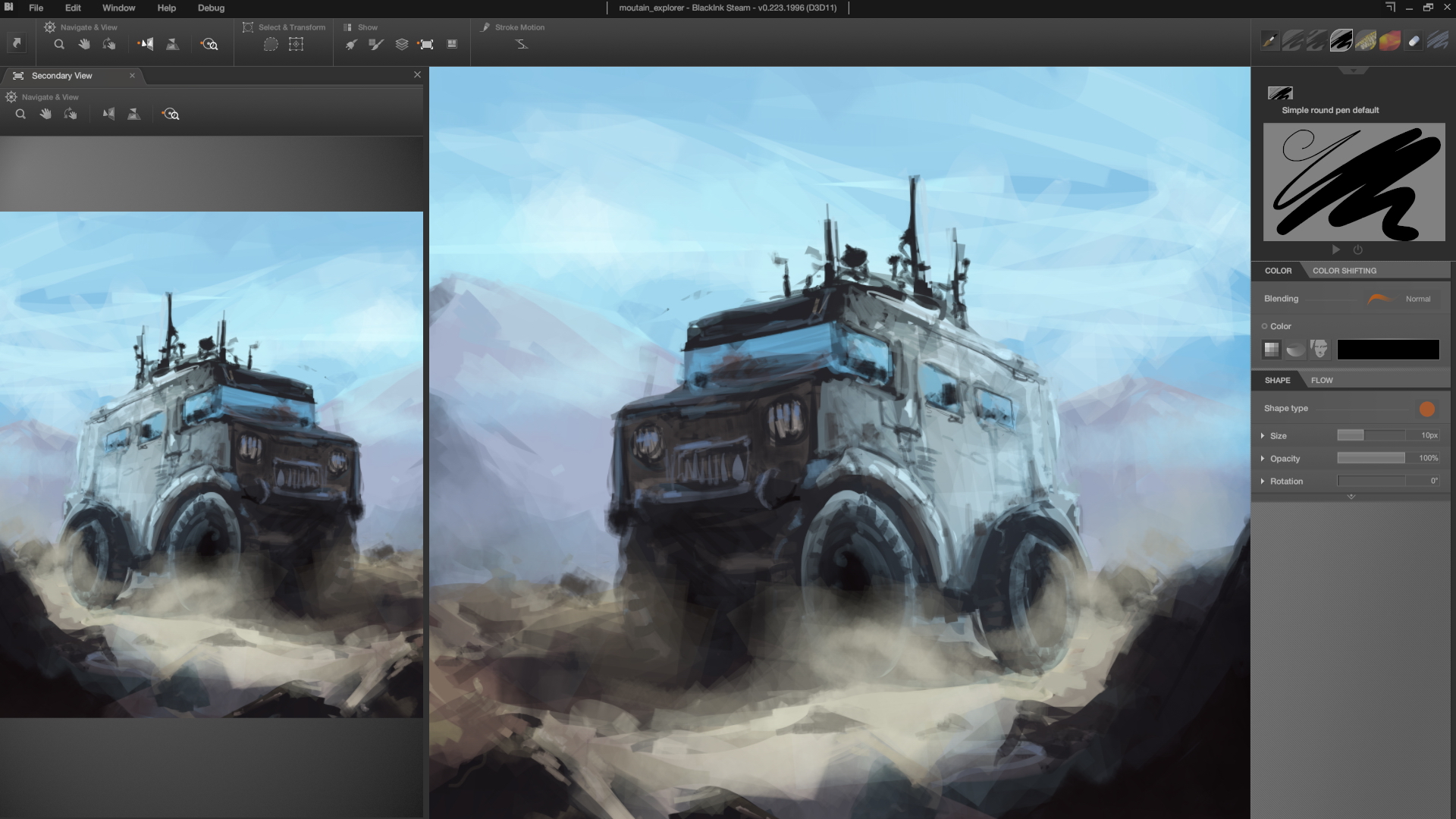Switch to the COLOR tab
Screen dimensions: 1456x819
(x=1278, y=271)
